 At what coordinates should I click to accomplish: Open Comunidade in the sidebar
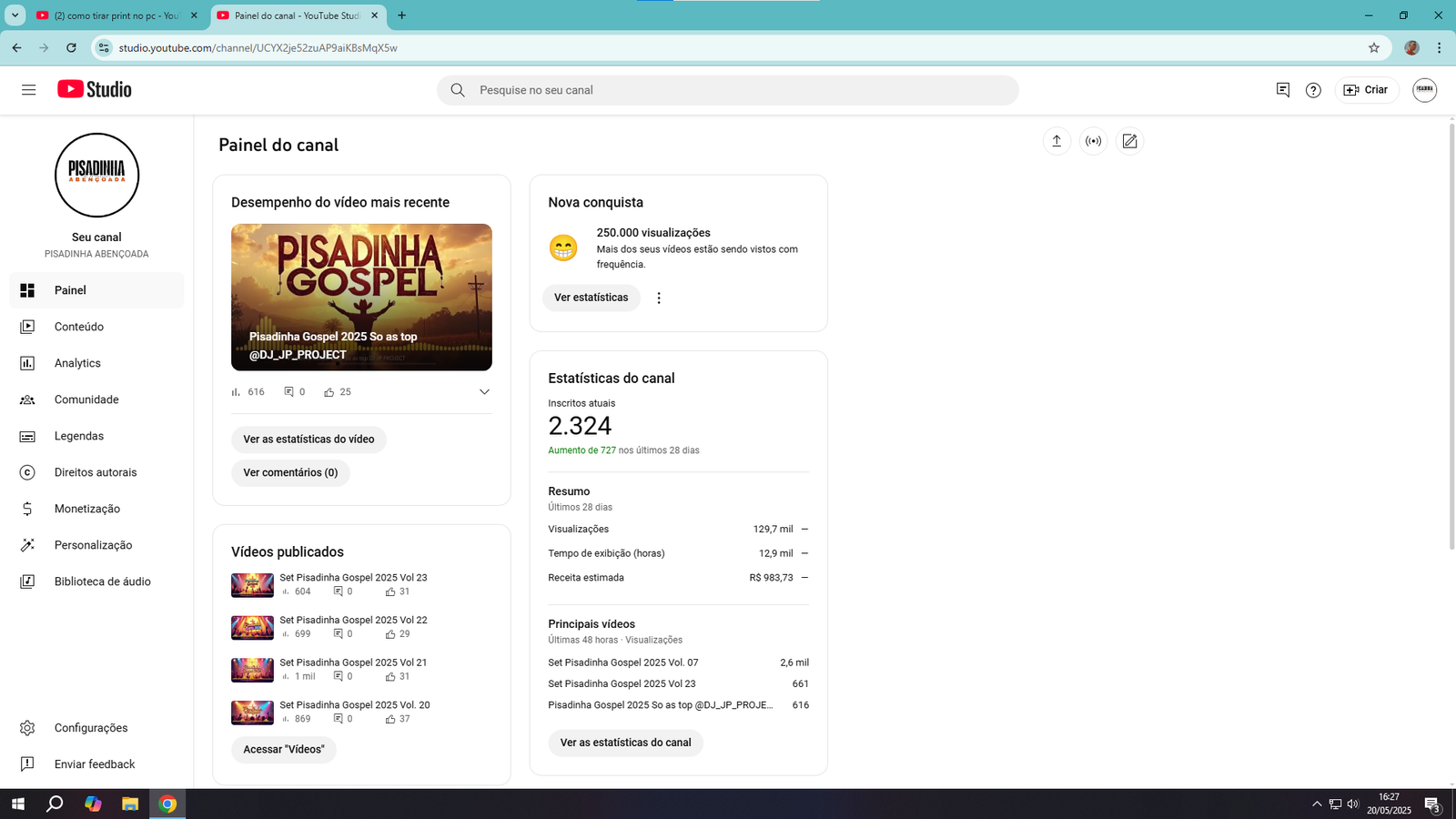pos(96,399)
